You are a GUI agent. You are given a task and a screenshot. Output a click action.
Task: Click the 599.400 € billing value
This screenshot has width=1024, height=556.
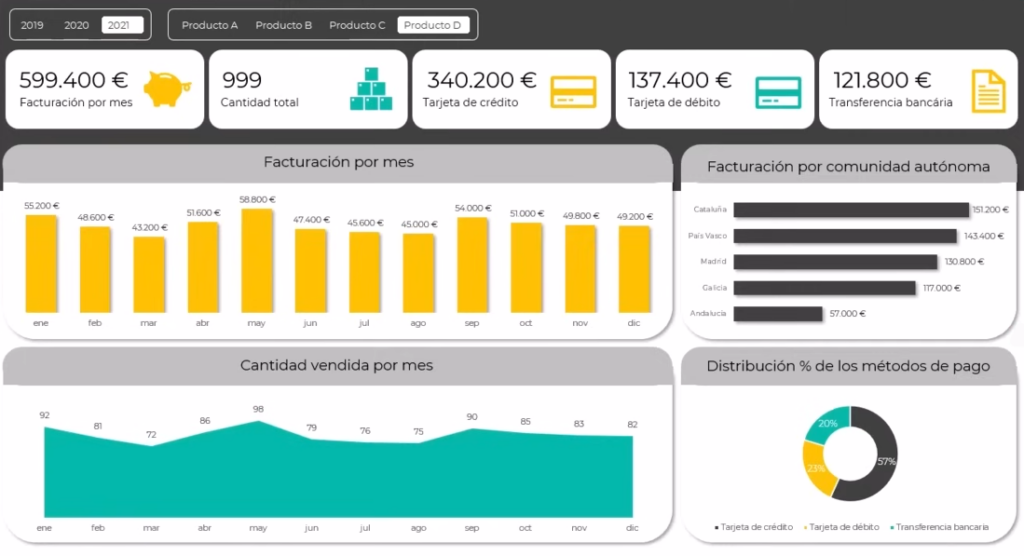pos(73,80)
